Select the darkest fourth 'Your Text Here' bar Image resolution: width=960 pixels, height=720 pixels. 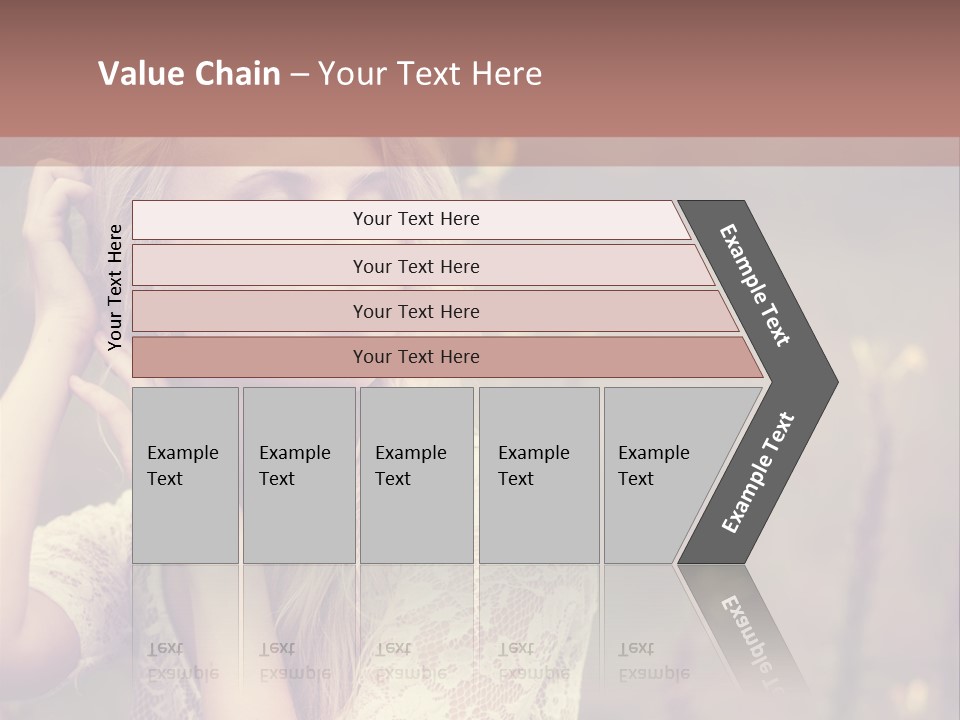pos(447,357)
